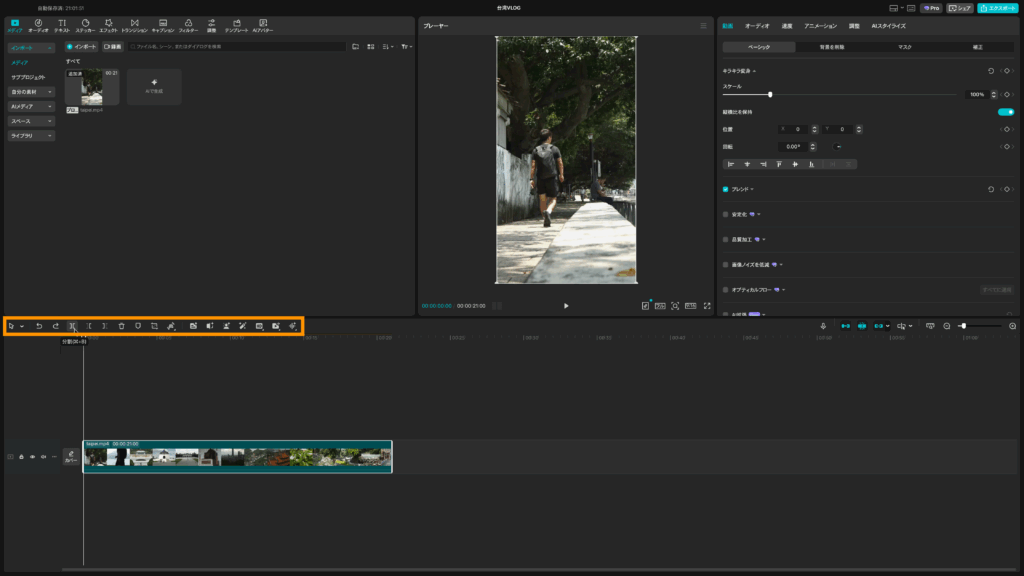Screen dimensions: 1024x576
Task: Click the align-left icon in the transform panel
Action: [x=731, y=165]
